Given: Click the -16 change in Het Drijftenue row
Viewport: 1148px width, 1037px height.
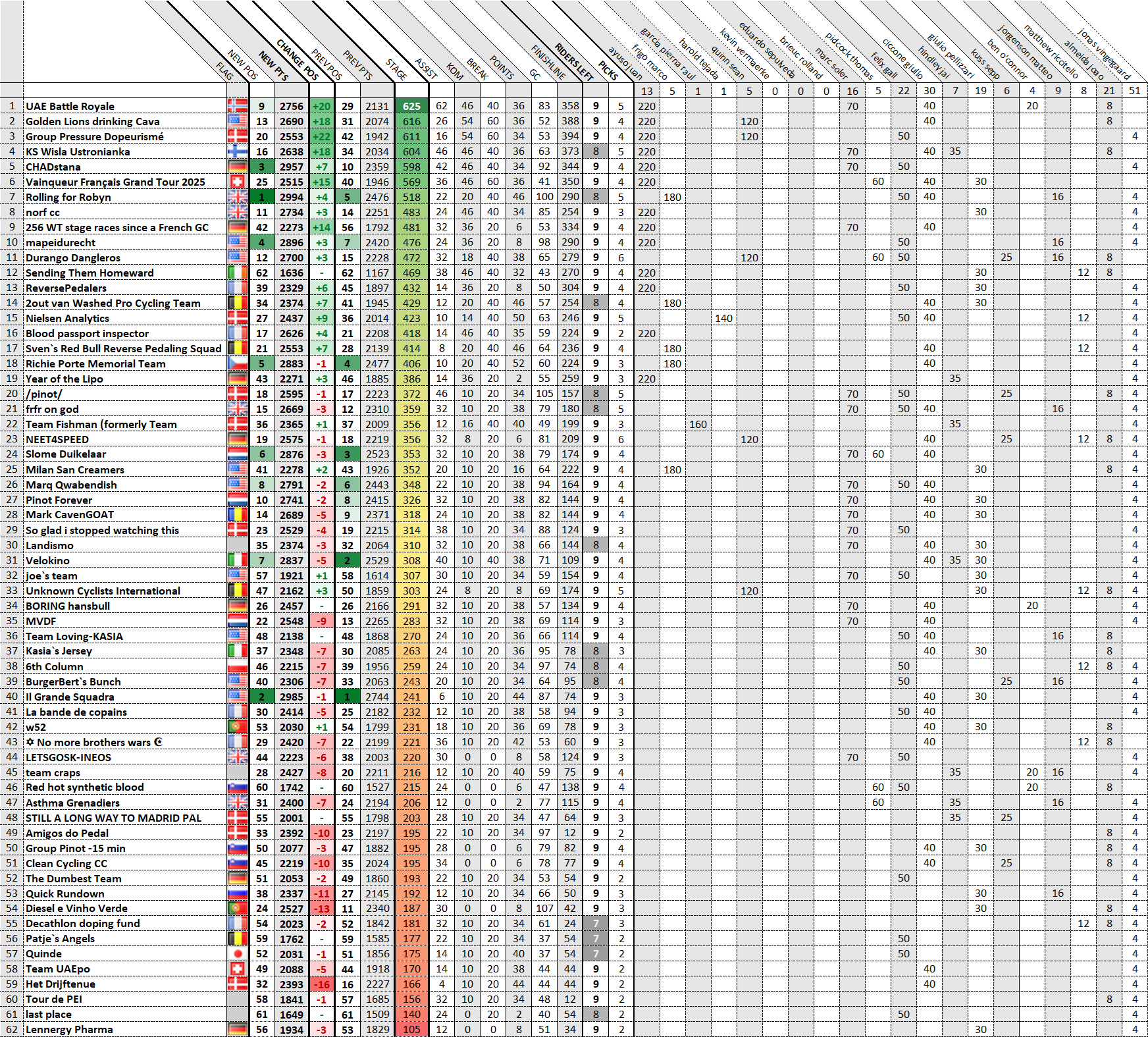Looking at the screenshot, I should pos(321,984).
